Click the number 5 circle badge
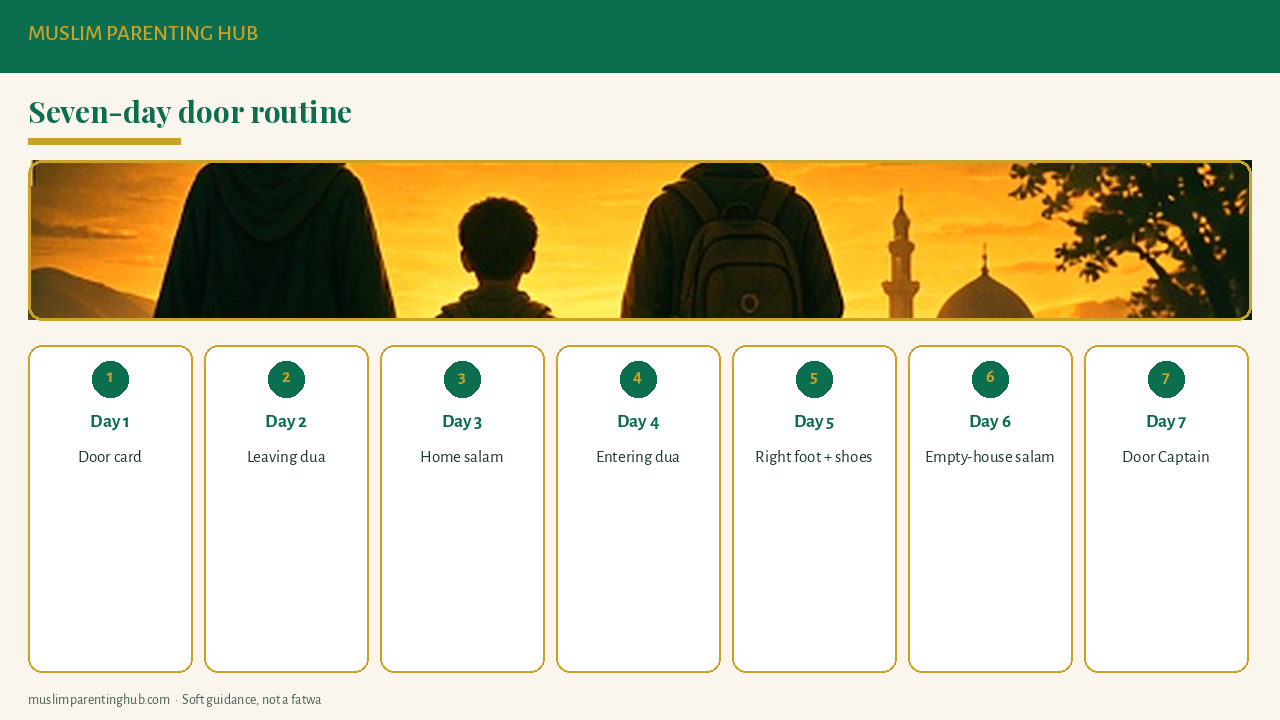Screen dimensions: 1280x720 [814, 379]
